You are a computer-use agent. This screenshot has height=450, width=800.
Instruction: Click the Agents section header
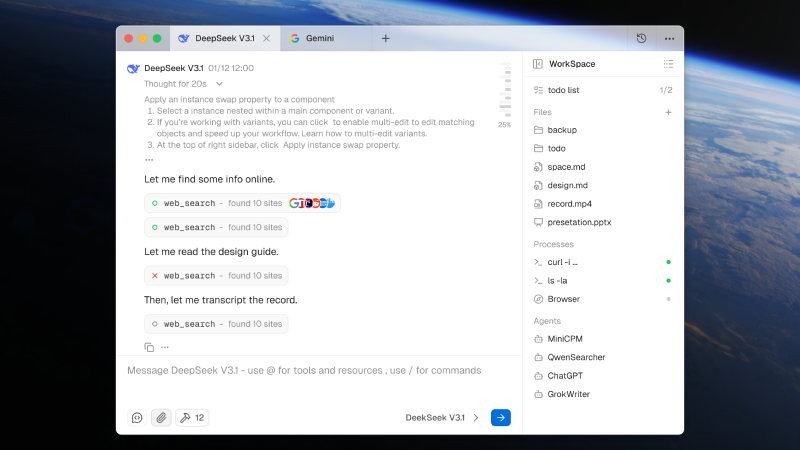pos(547,321)
